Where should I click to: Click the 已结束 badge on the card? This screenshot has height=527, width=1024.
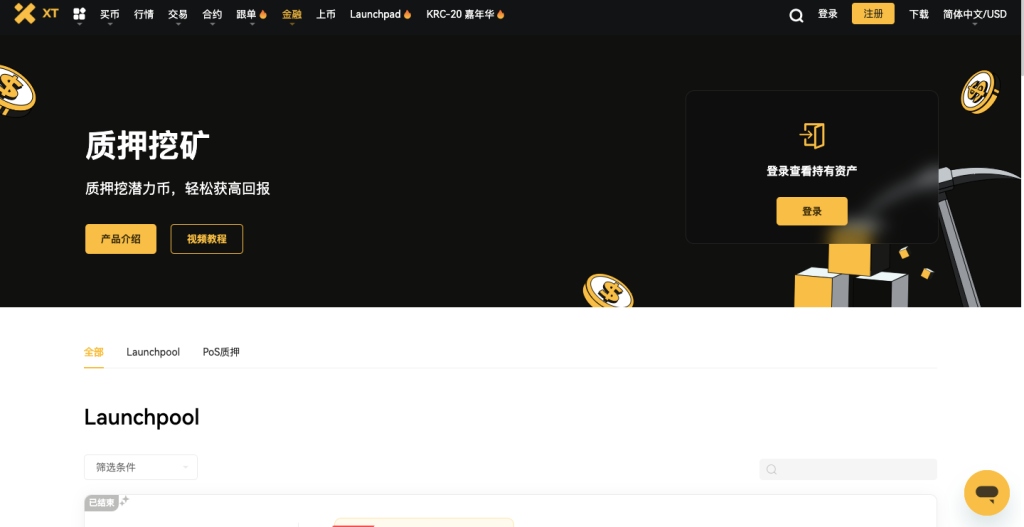click(101, 502)
